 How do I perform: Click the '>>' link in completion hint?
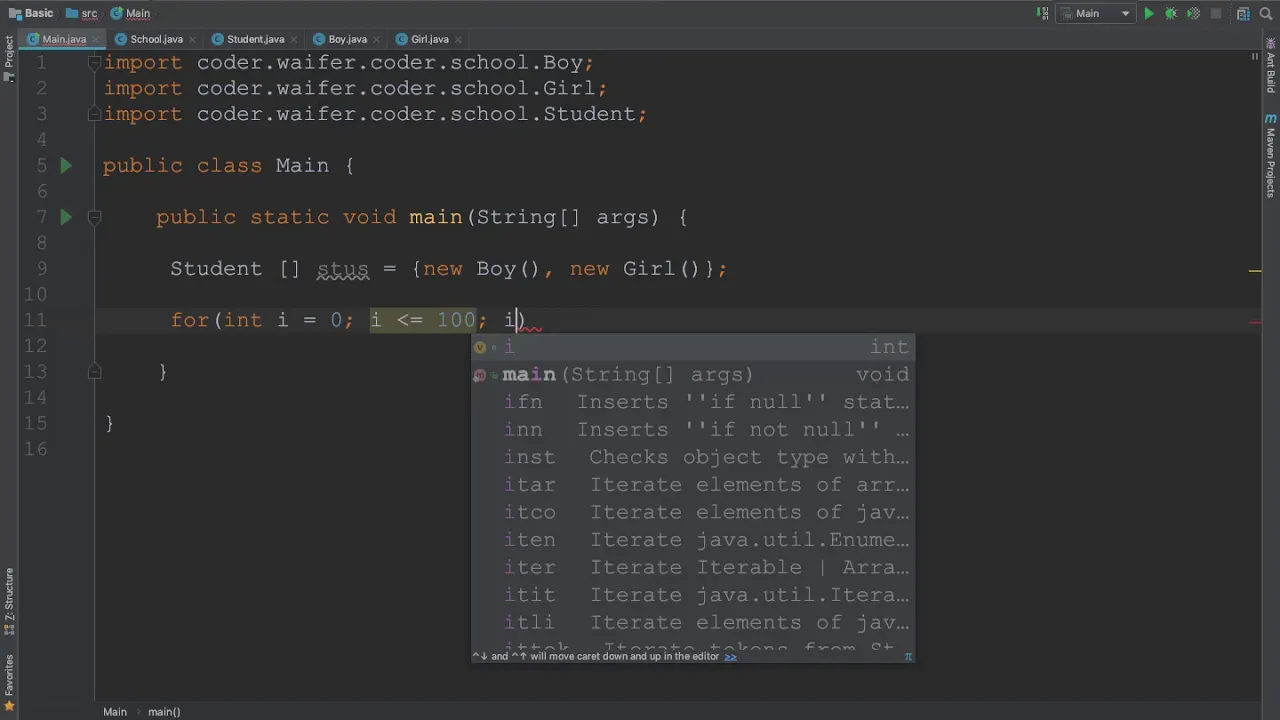click(x=730, y=656)
